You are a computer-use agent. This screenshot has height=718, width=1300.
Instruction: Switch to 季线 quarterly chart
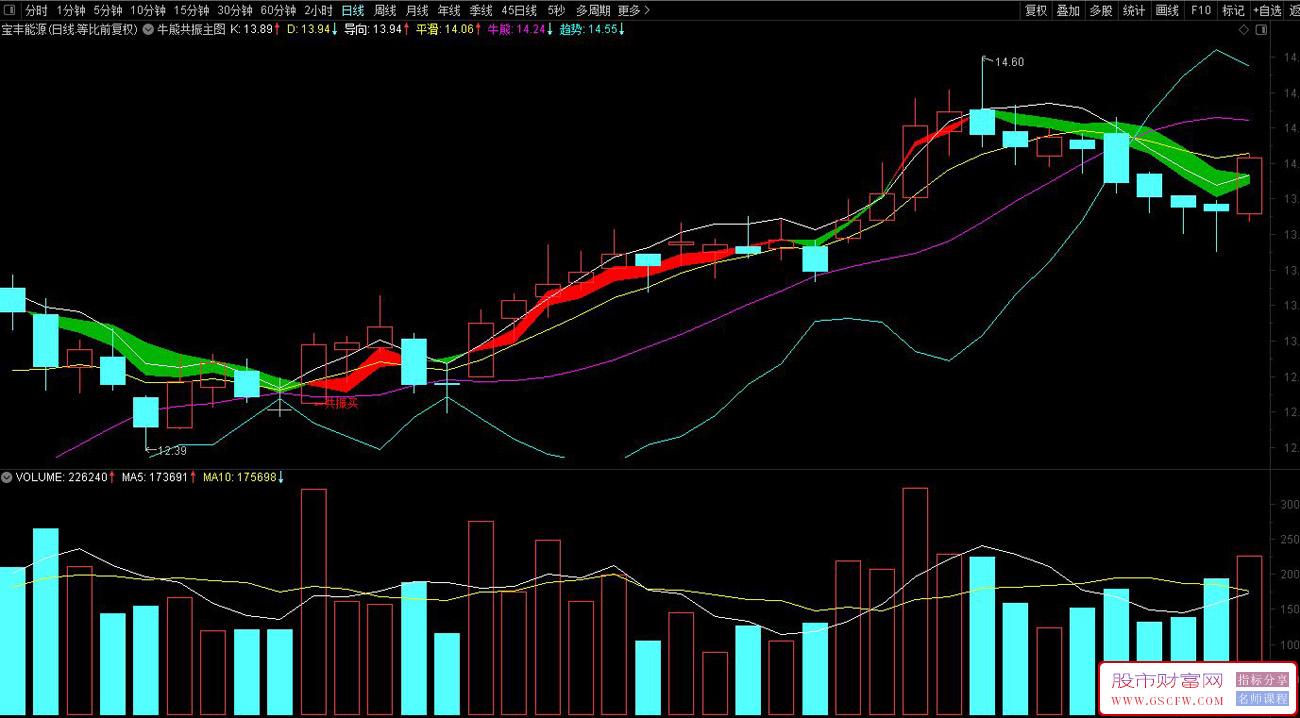click(x=481, y=10)
